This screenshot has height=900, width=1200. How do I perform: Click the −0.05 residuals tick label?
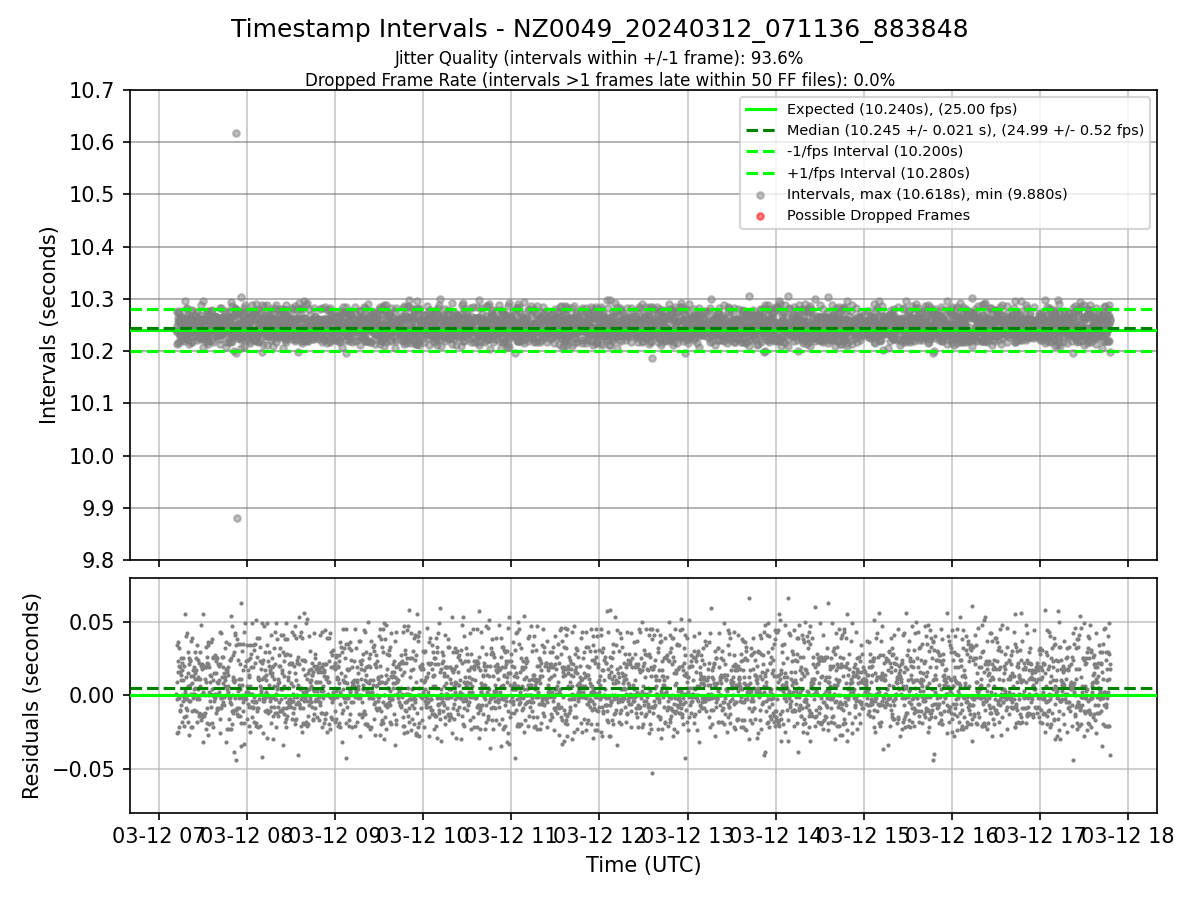click(86, 769)
